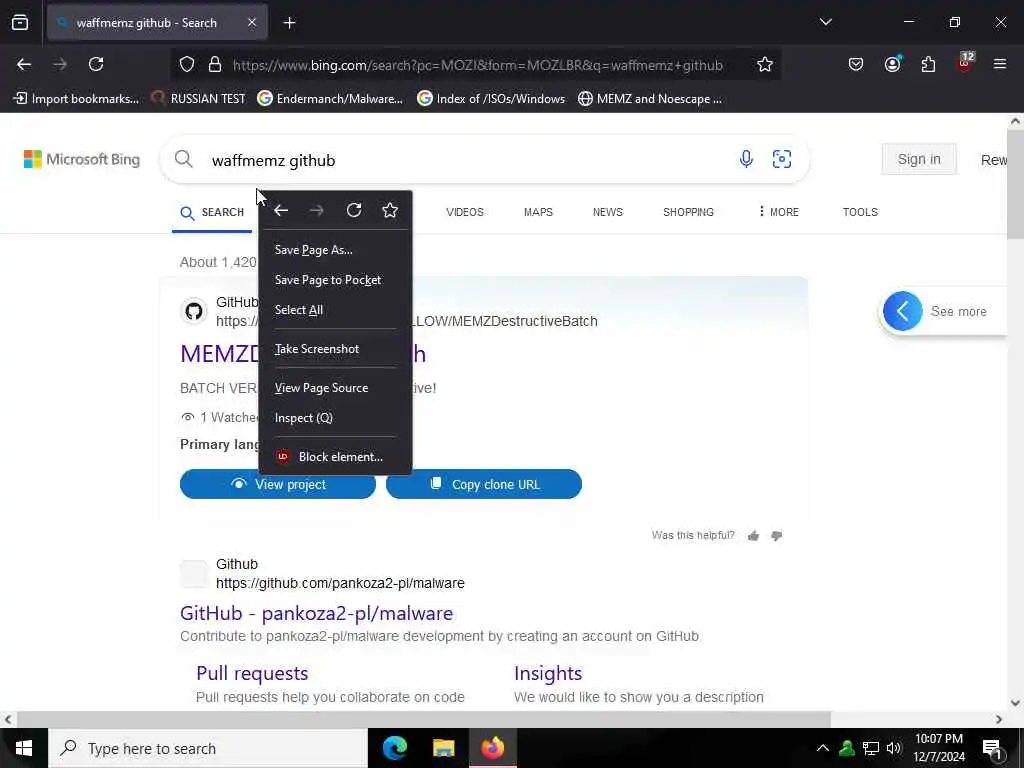Screen dimensions: 1024x768
Task: Choose Inspect (Q) from context menu
Action: click(336, 418)
